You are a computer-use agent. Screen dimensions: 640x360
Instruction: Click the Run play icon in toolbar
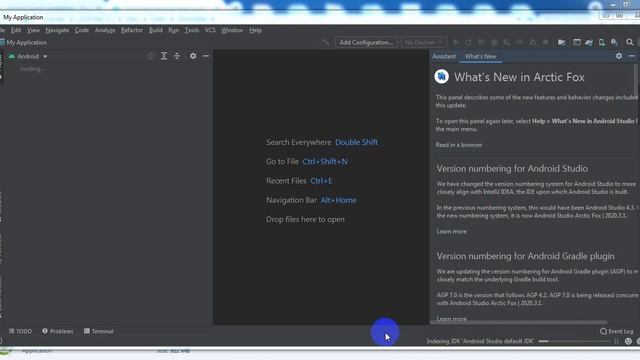(x=456, y=42)
